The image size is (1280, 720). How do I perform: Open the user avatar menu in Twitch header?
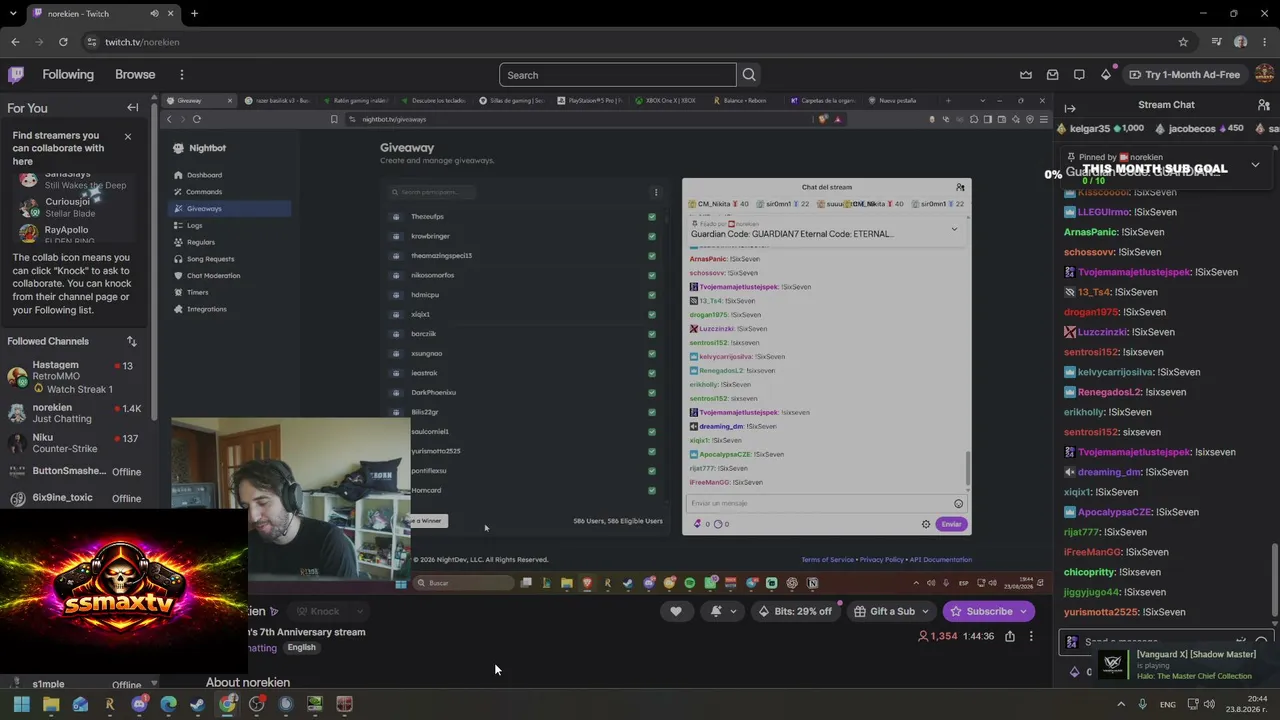tap(1265, 75)
